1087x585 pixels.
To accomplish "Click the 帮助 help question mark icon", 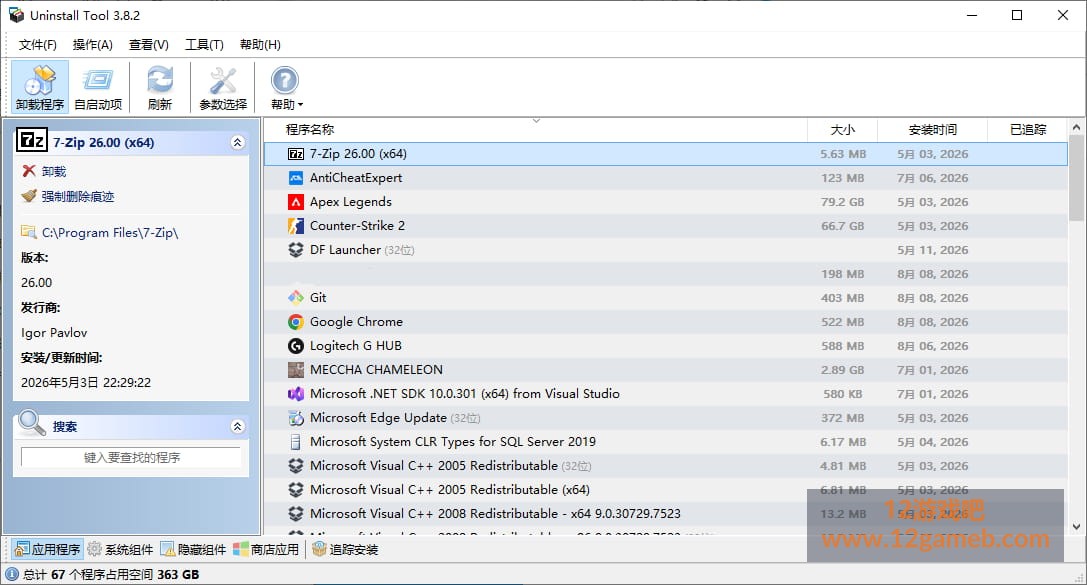I will (x=284, y=80).
